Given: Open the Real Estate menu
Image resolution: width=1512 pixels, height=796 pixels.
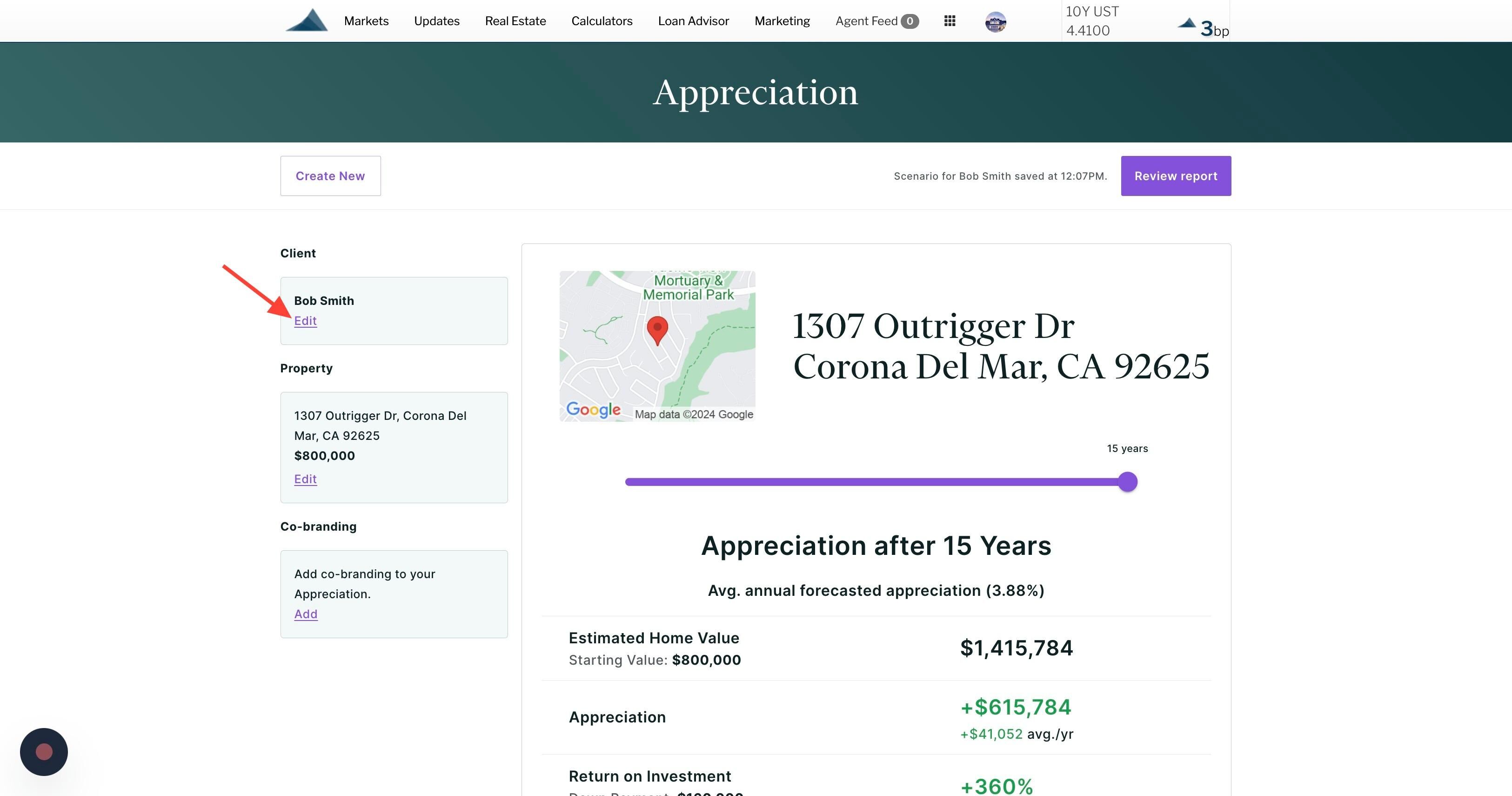Looking at the screenshot, I should [x=515, y=21].
